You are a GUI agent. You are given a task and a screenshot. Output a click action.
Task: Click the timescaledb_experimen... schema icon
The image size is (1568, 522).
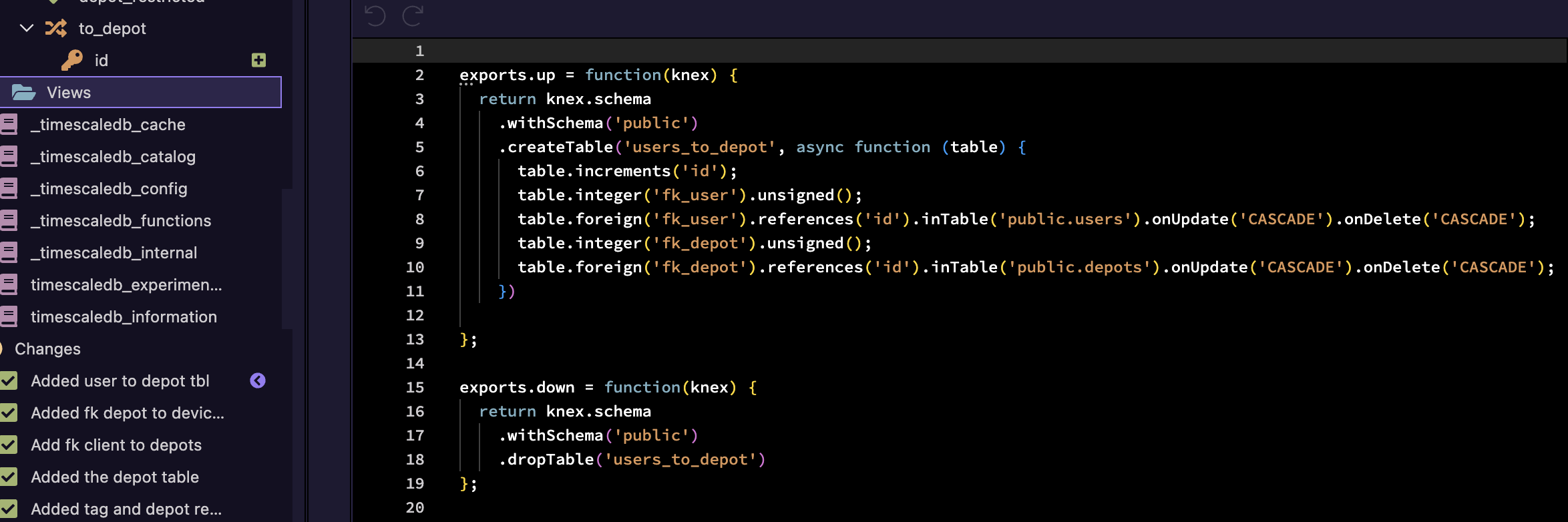point(9,284)
